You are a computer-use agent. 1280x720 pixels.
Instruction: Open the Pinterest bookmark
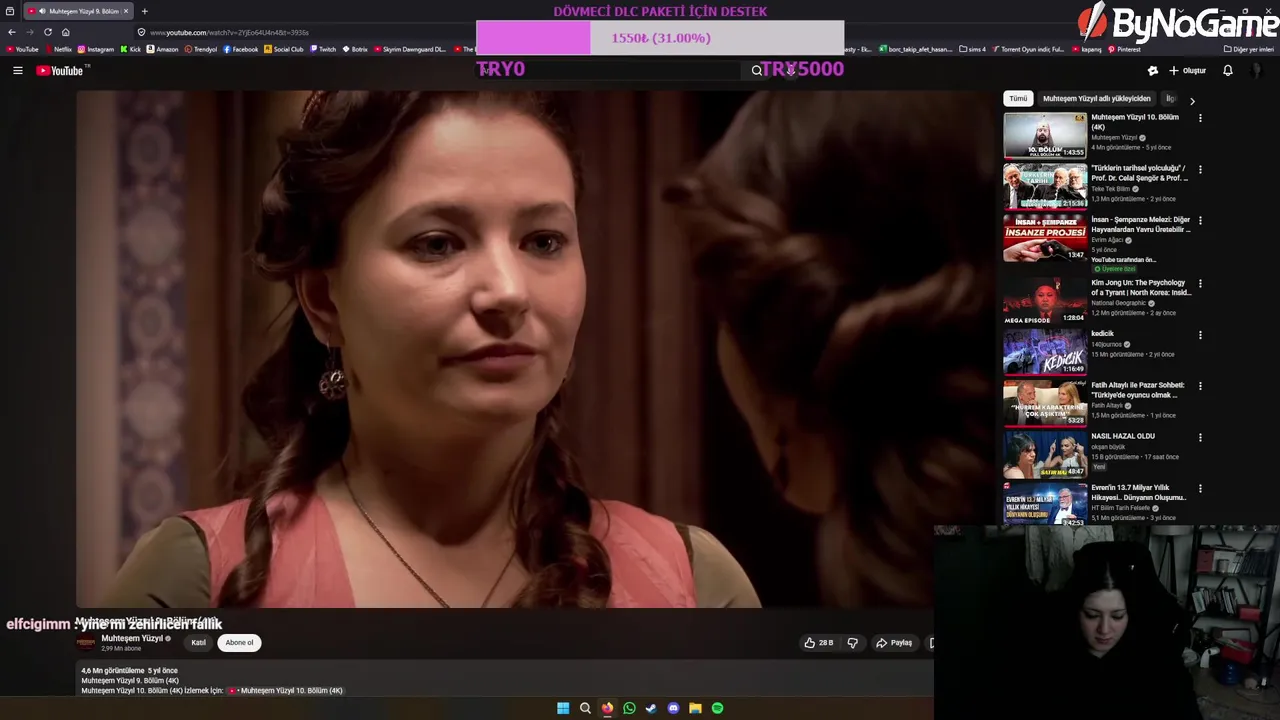point(1124,49)
